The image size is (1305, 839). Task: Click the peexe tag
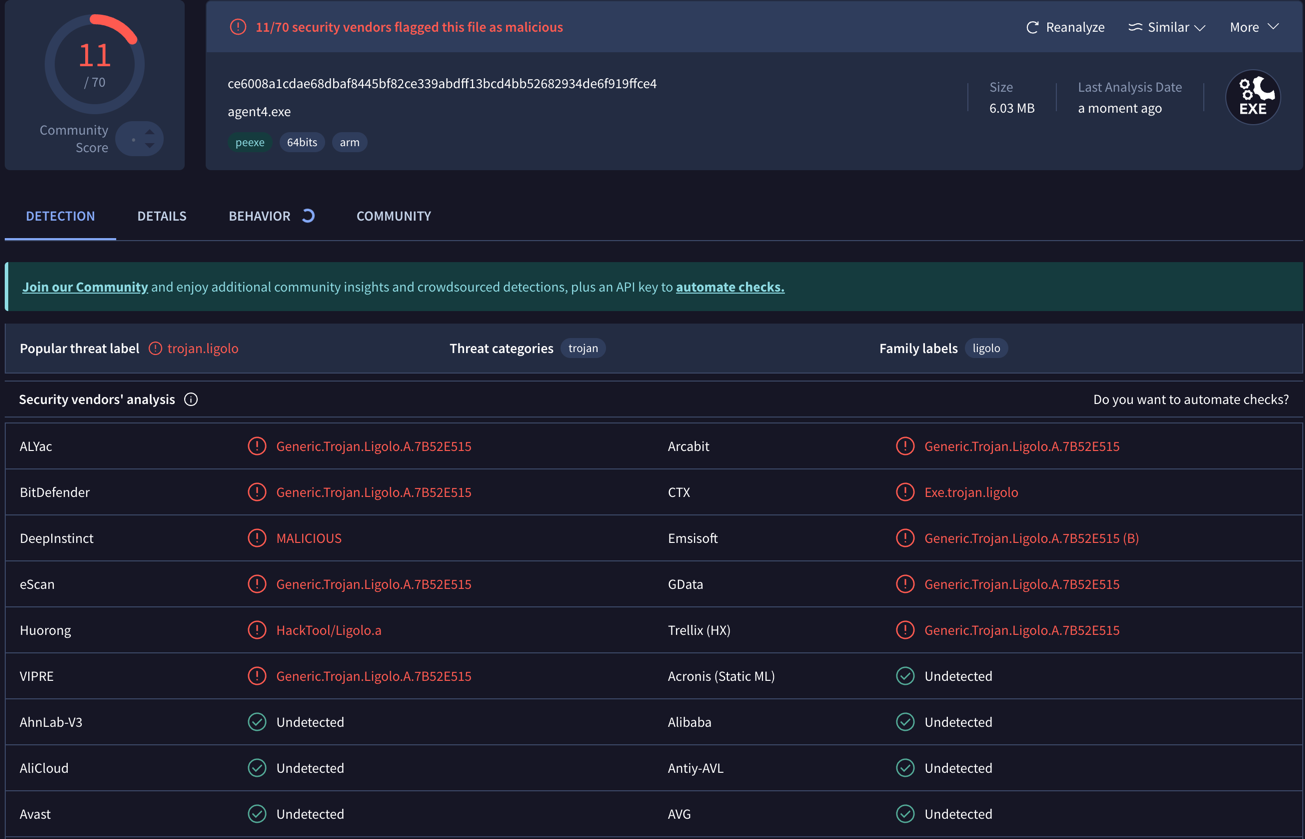coord(250,142)
